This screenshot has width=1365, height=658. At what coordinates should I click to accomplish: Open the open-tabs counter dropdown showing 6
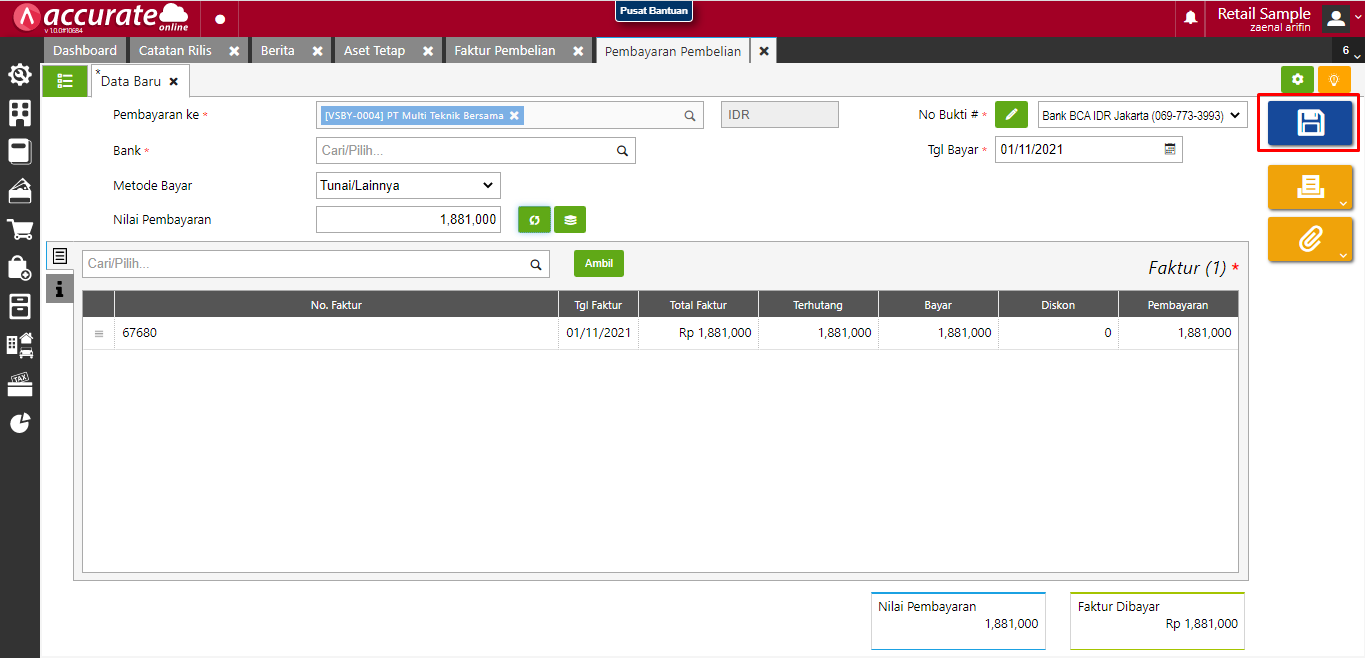coord(1348,50)
